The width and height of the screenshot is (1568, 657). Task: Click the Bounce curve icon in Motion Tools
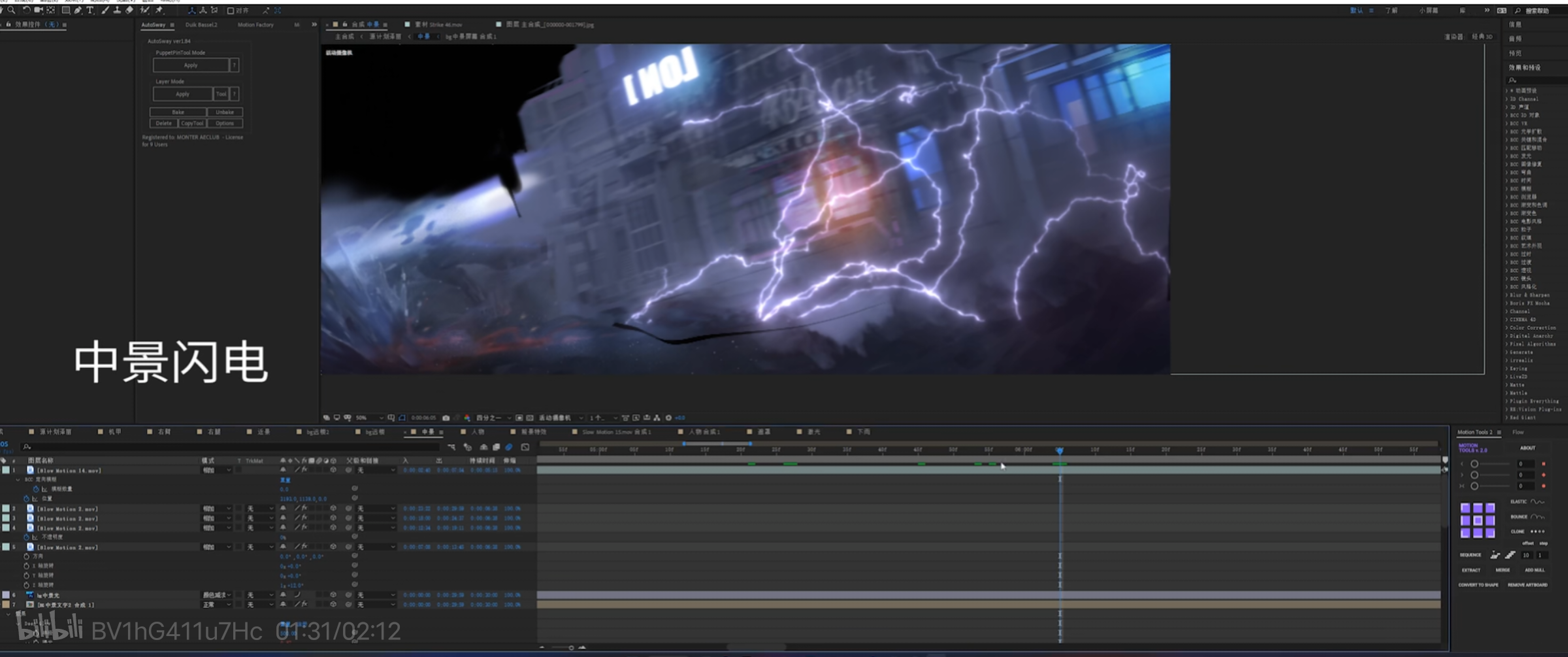tap(1538, 516)
